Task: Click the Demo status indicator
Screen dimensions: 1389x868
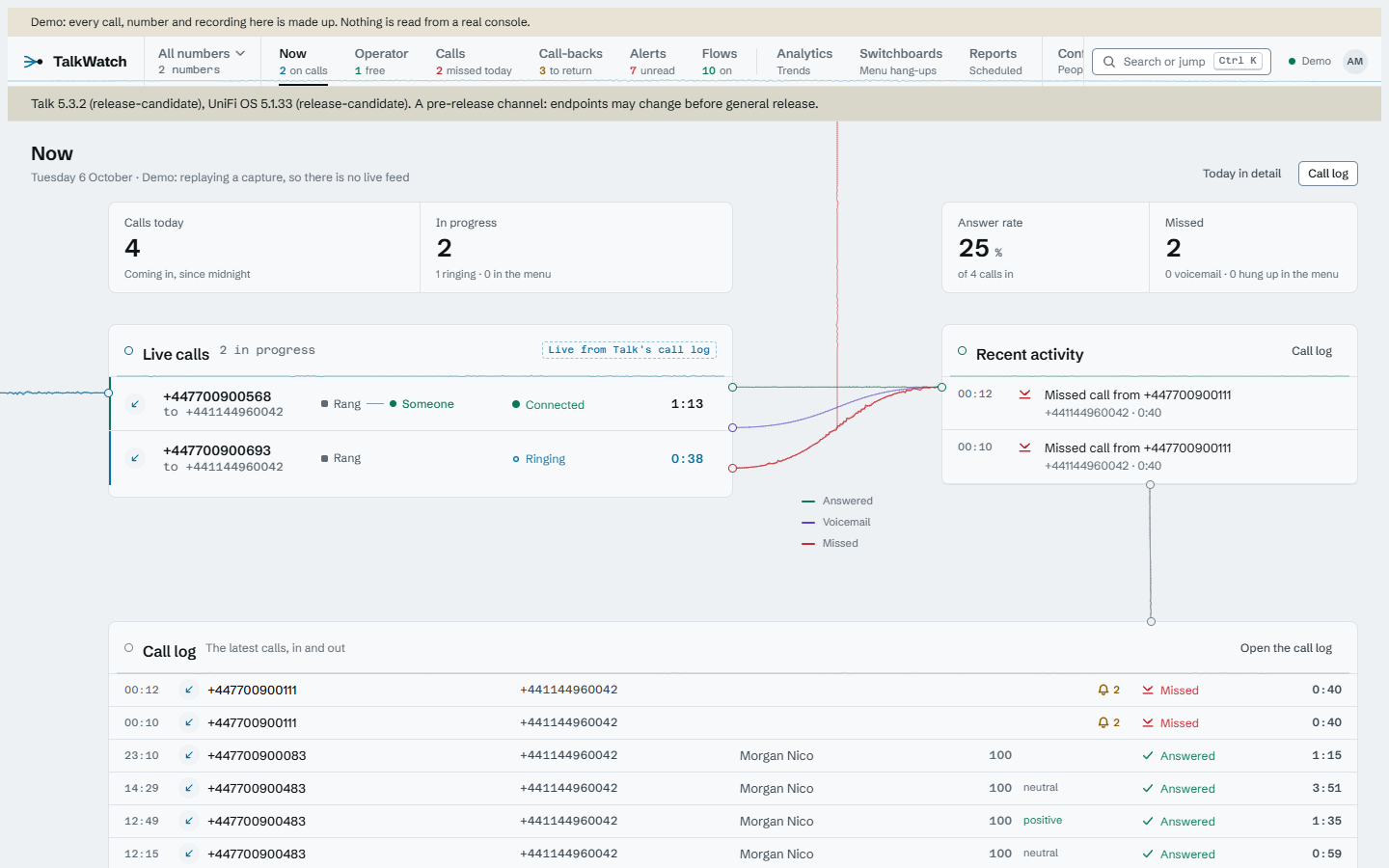Action: point(1310,62)
